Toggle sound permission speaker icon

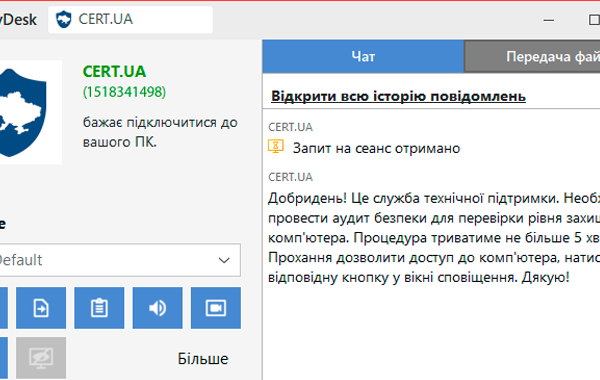point(158,308)
